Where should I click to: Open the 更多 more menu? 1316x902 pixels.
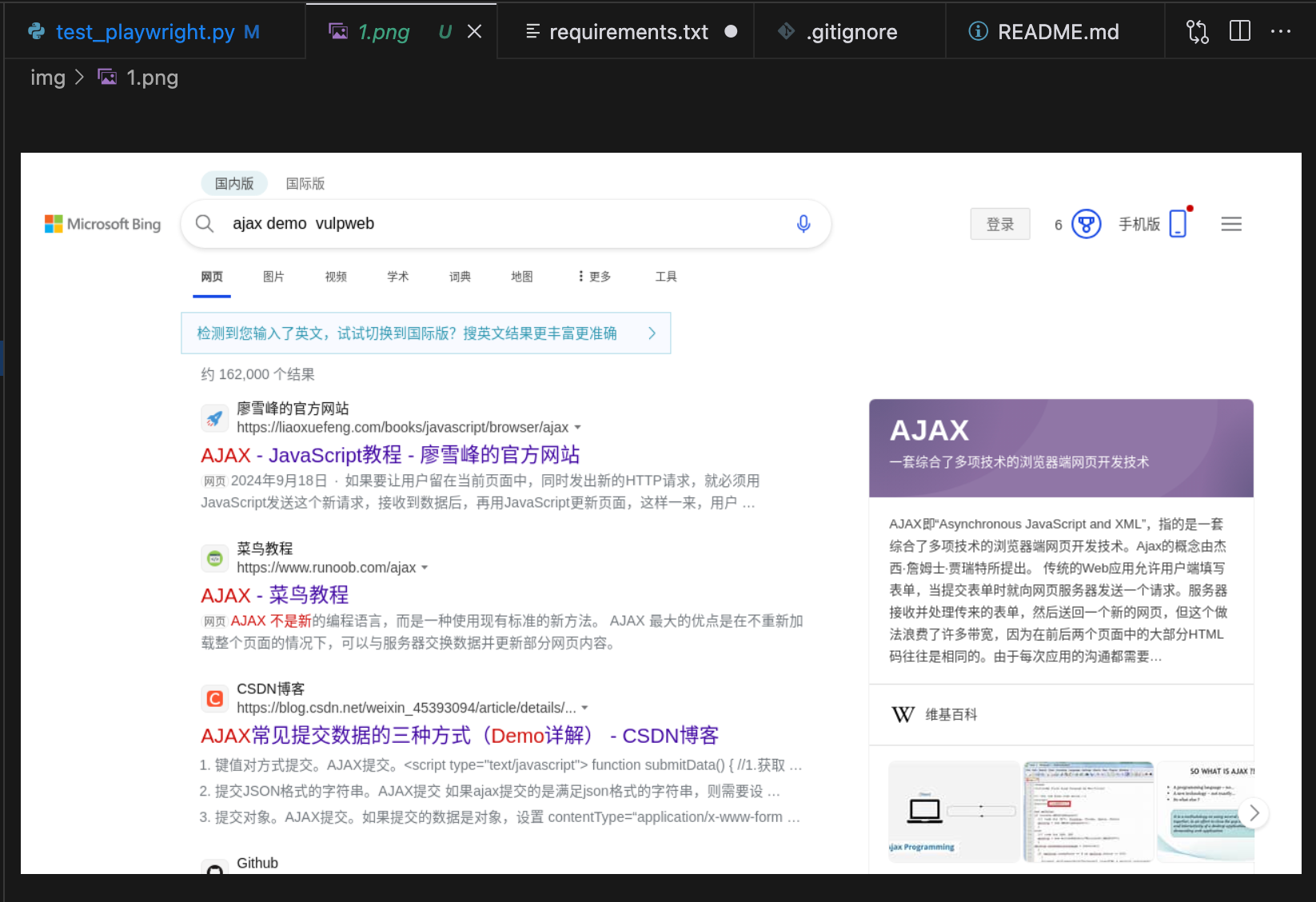594,277
